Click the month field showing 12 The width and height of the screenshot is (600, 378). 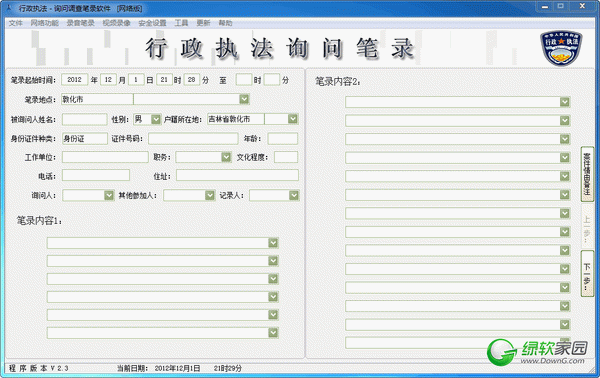(x=108, y=80)
